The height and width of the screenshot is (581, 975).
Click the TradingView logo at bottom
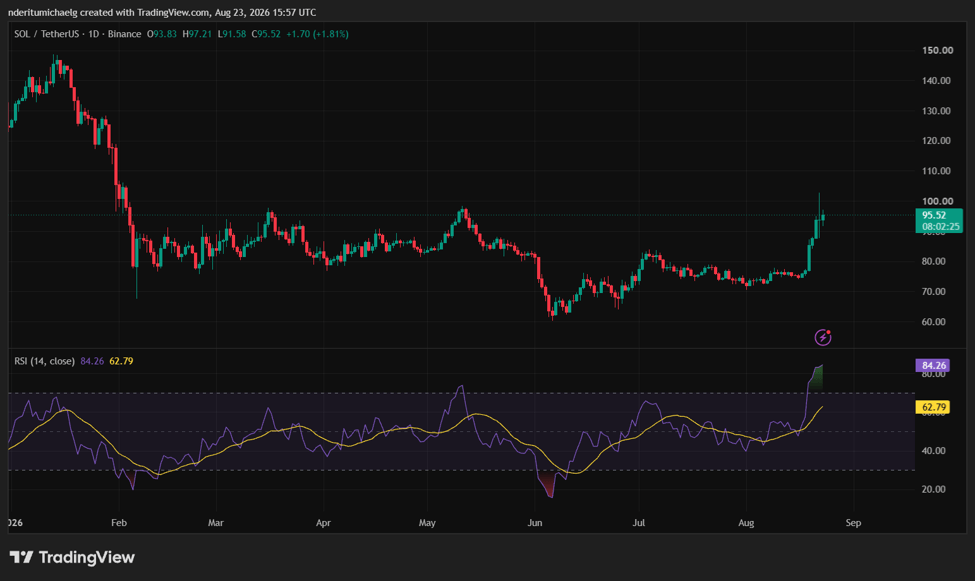point(72,557)
